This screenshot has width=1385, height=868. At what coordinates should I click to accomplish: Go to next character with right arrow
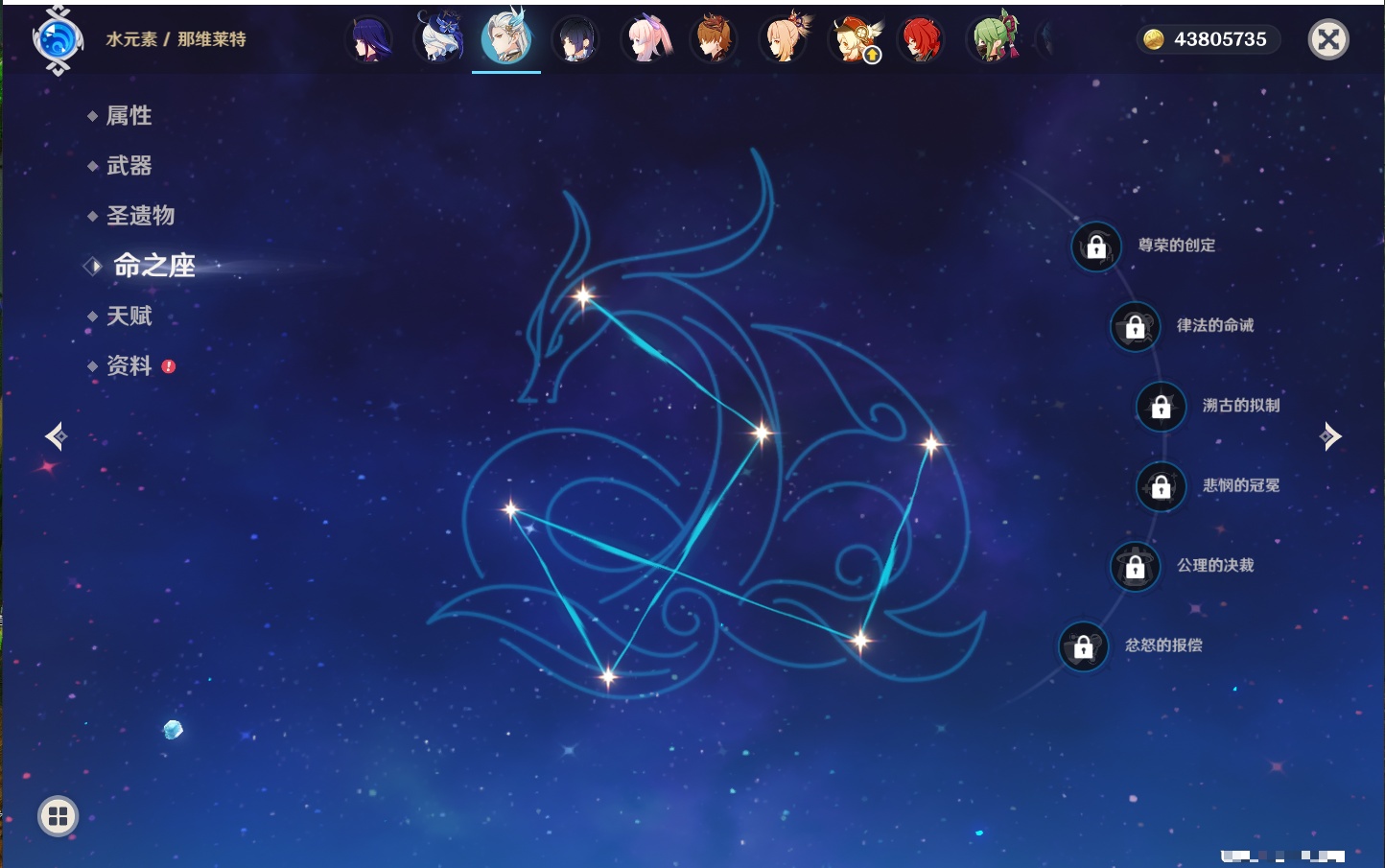pos(1329,436)
